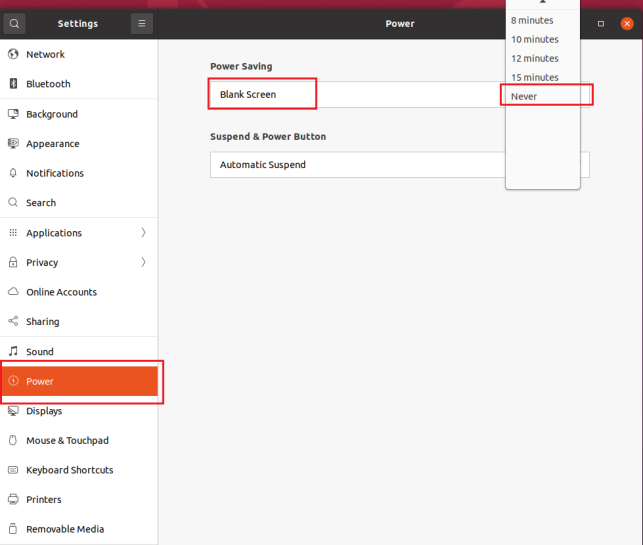Click the Mouse & Touchpad icon
This screenshot has width=643, height=545.
click(x=13, y=440)
